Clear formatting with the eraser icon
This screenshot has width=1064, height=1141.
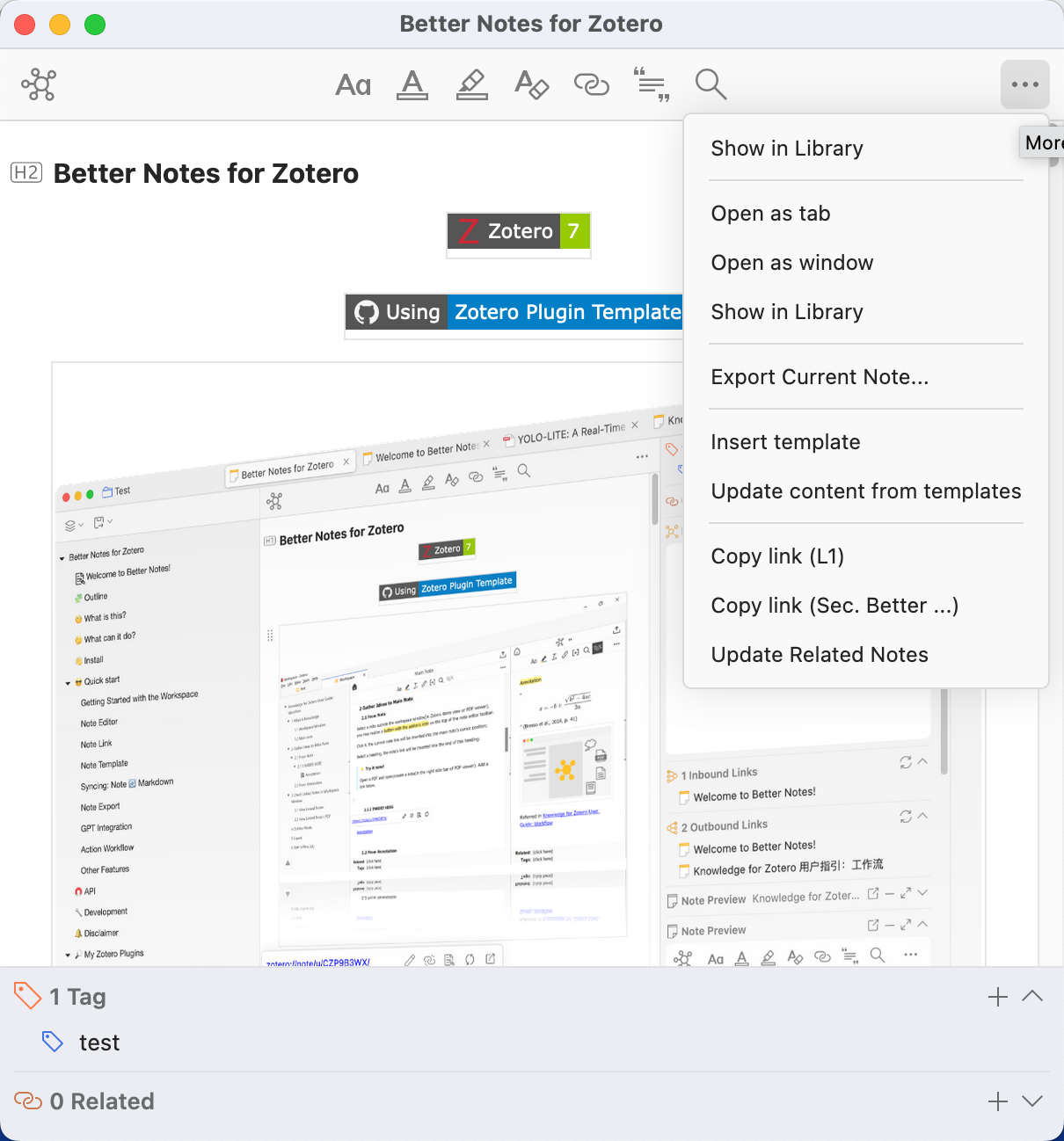pyautogui.click(x=532, y=85)
